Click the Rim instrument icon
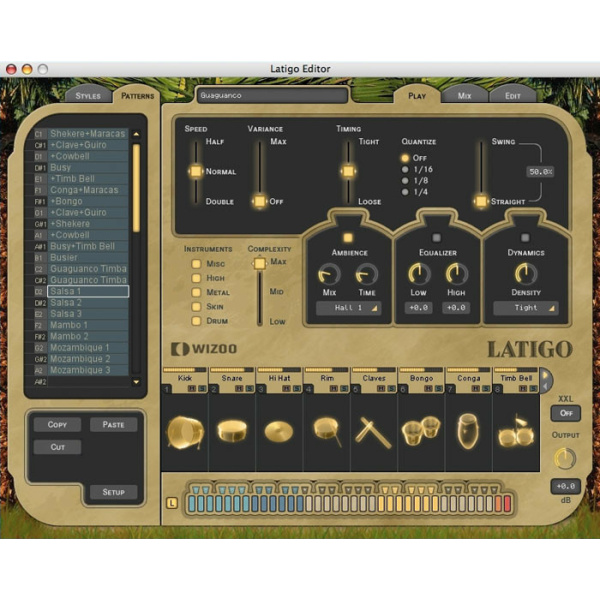 (327, 432)
